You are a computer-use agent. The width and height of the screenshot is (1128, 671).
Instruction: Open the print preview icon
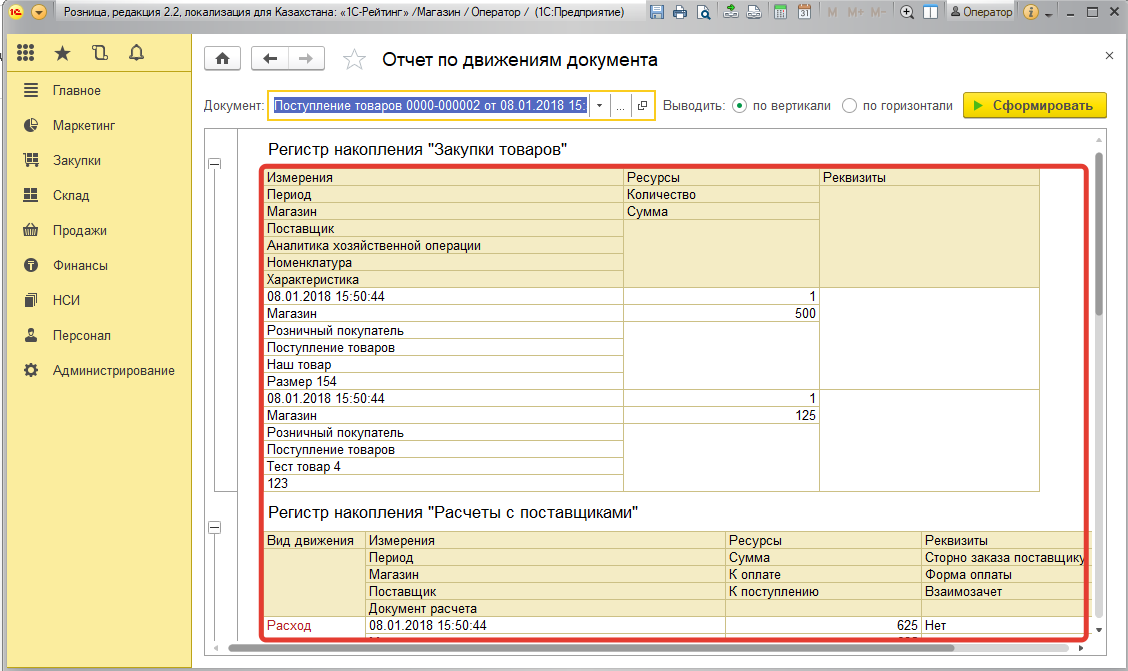703,13
